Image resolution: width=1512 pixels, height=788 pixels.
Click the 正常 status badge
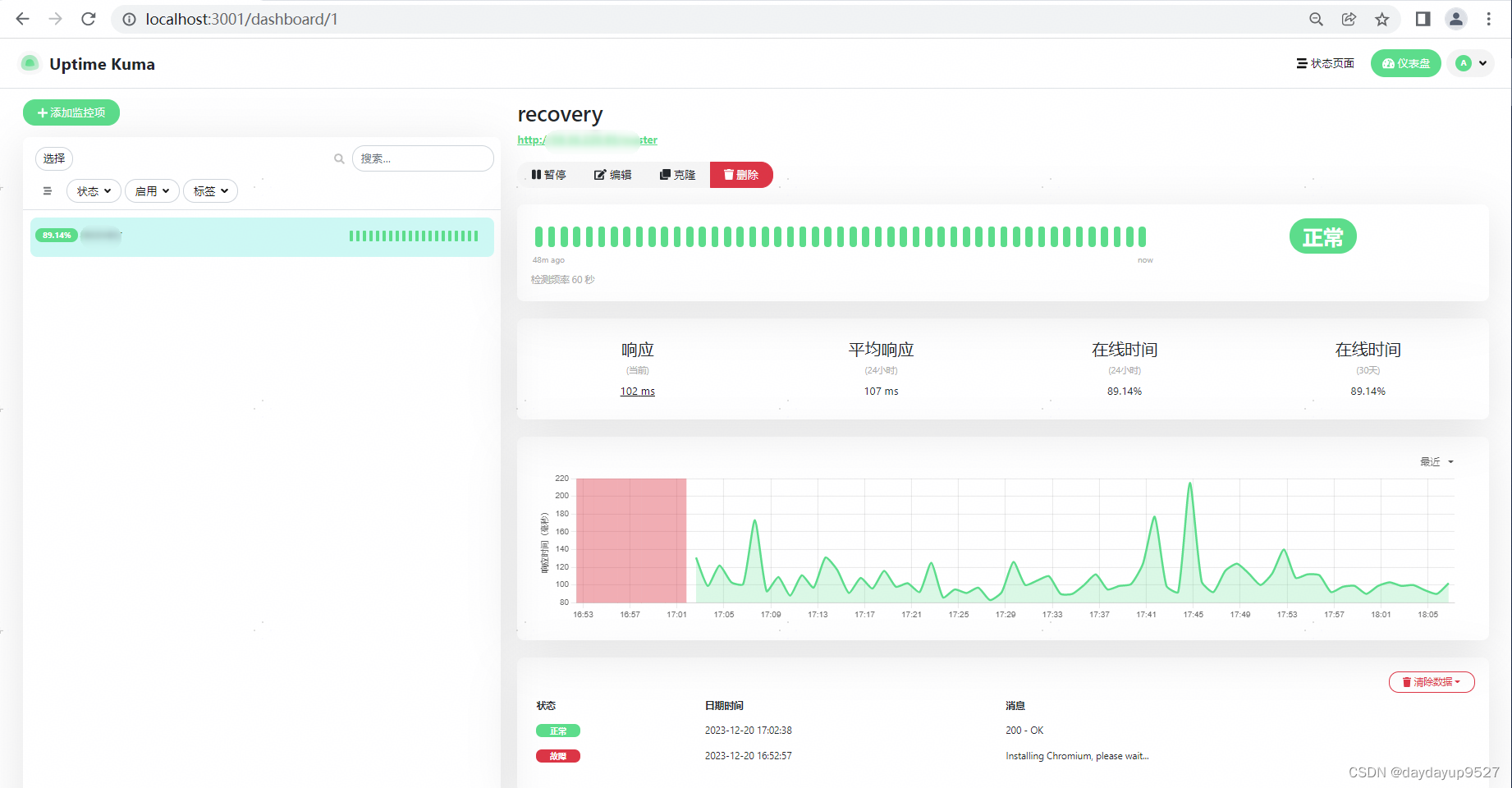pyautogui.click(x=1322, y=236)
